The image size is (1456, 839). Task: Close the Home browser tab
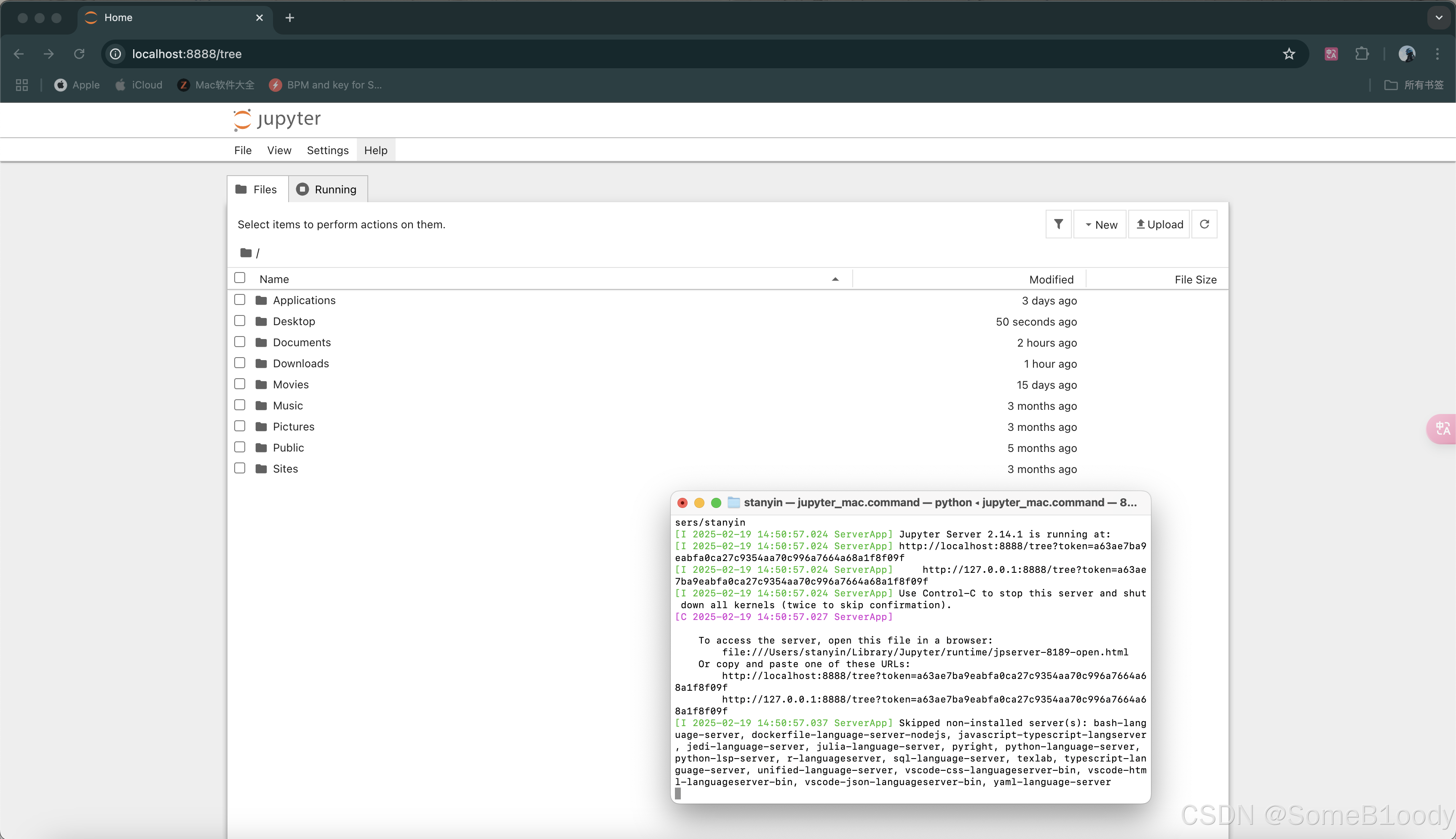click(260, 18)
